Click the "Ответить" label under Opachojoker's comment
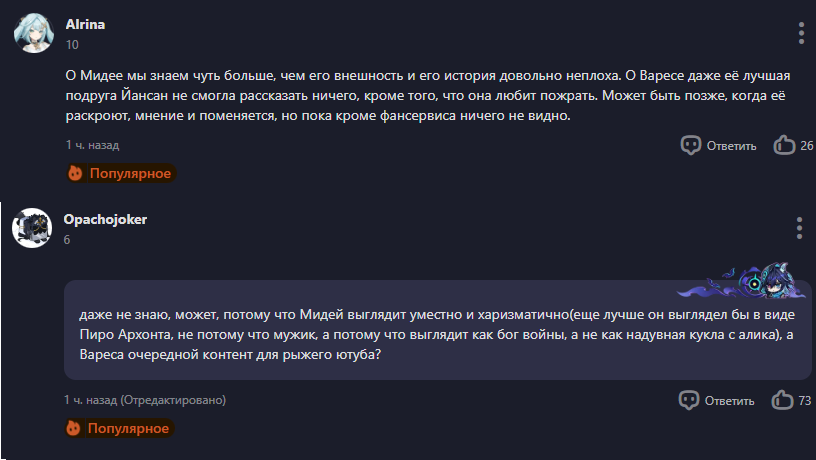 tap(730, 401)
